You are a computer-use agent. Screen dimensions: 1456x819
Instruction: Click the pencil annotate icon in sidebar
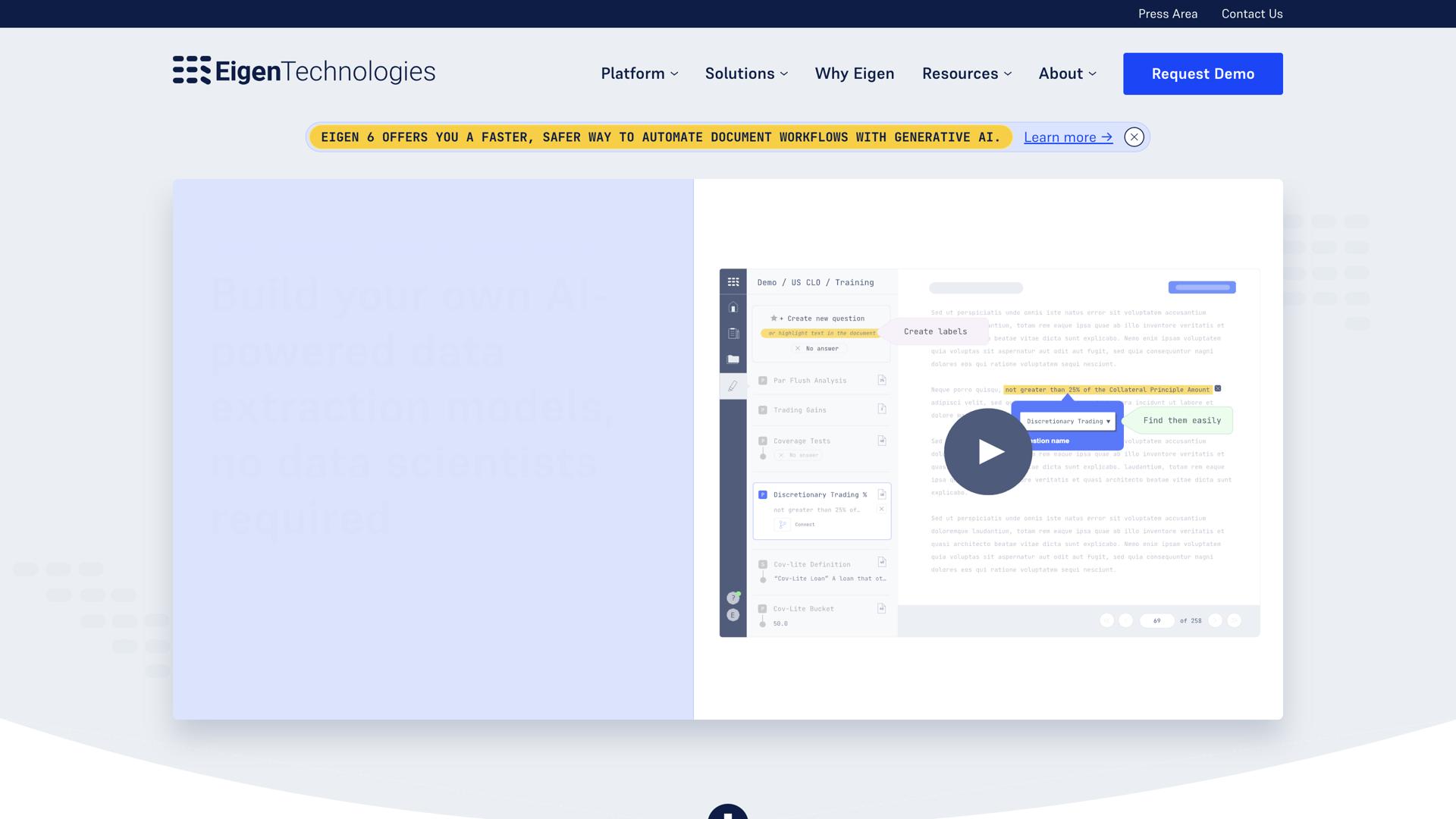(x=733, y=386)
